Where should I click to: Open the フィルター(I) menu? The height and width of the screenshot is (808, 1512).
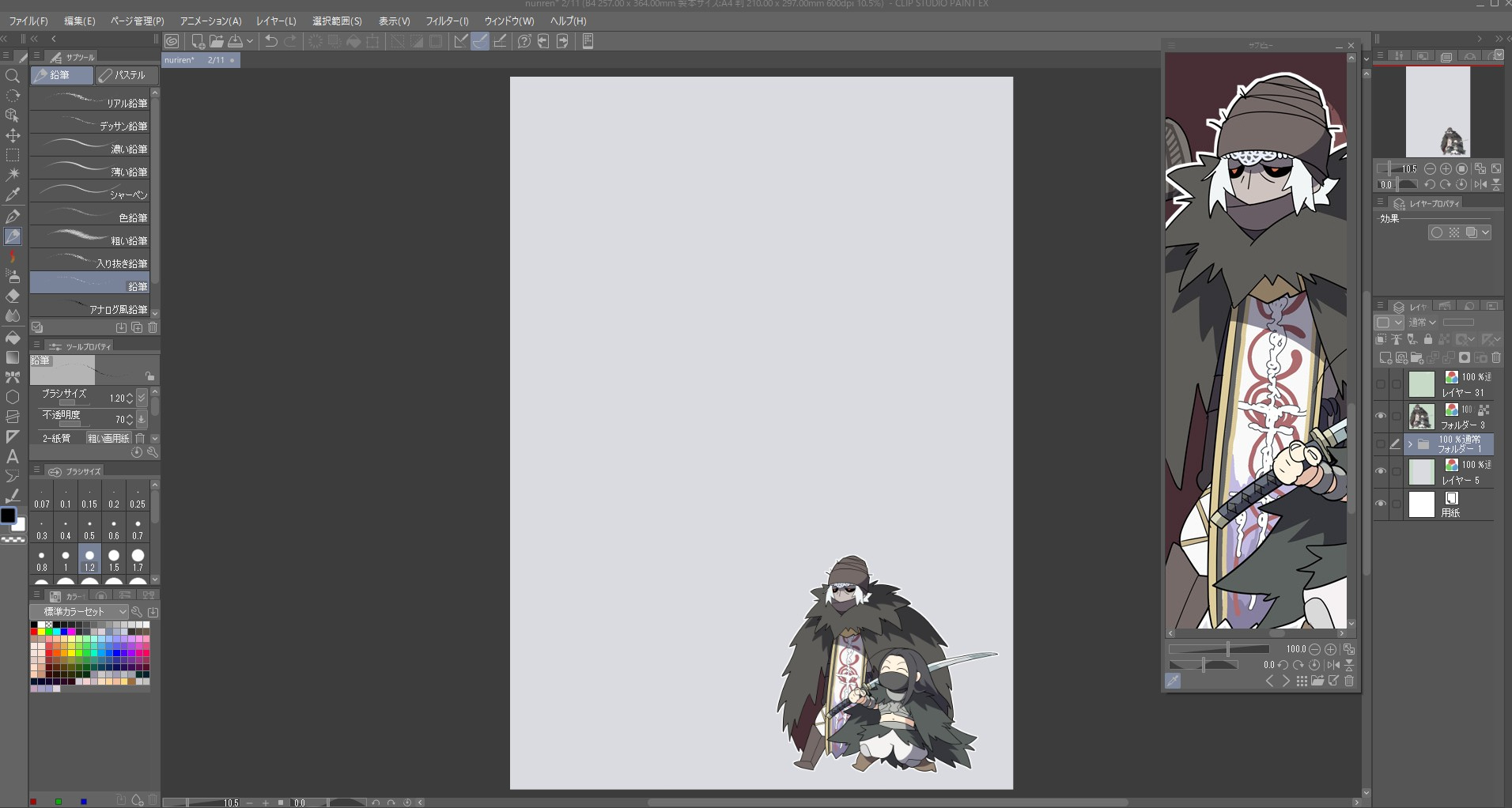click(447, 21)
